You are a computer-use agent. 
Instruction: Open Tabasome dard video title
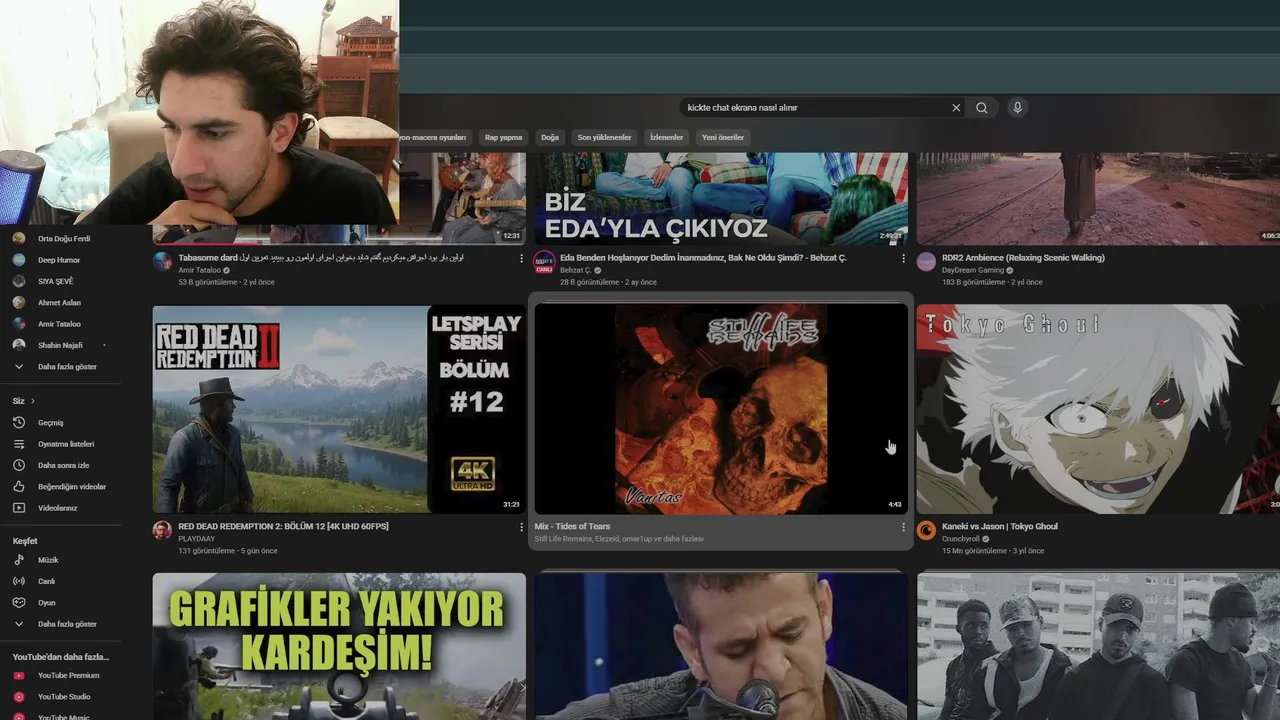(320, 258)
